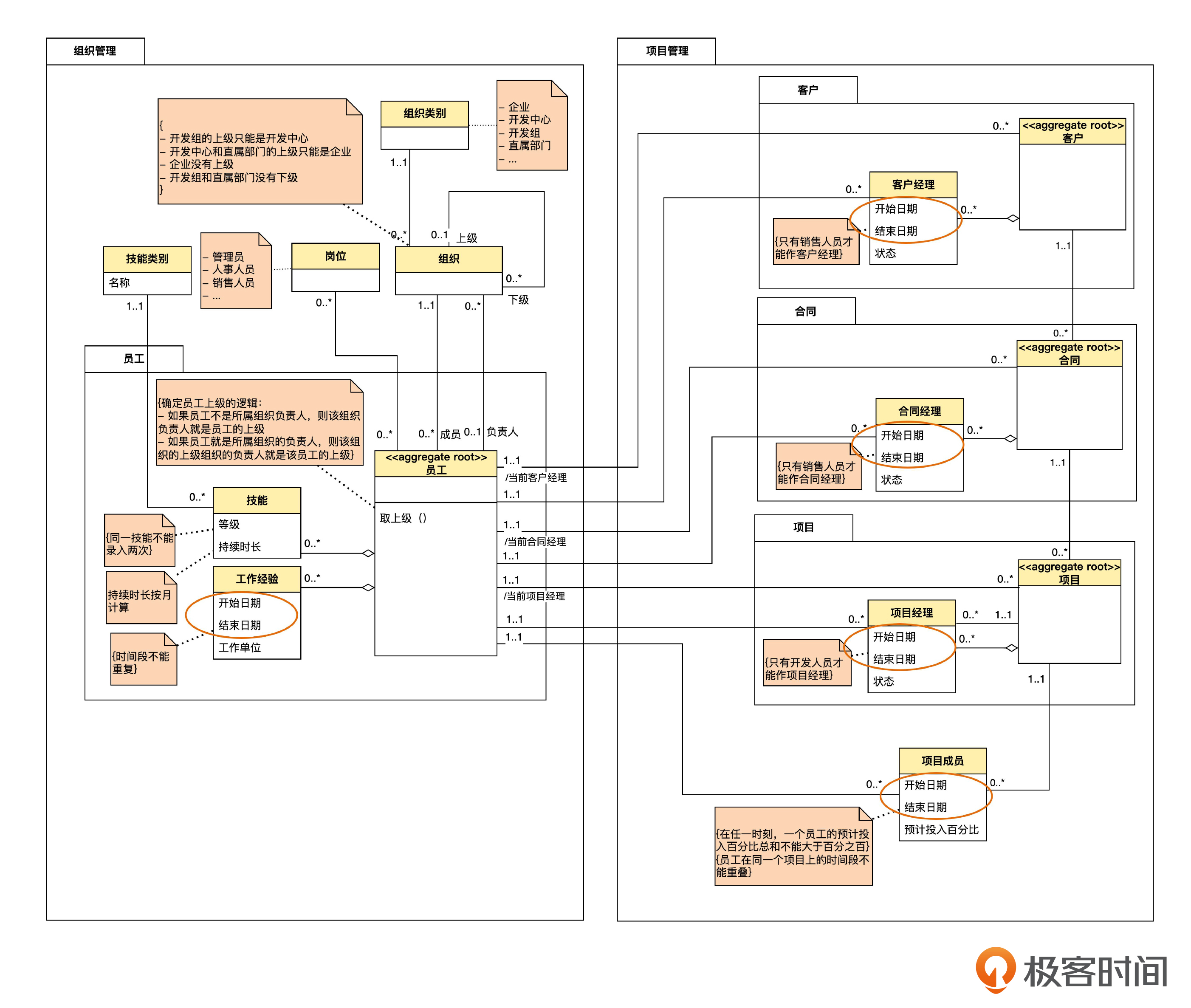Click the 员工 aggregate root header
The image size is (1191, 1008).
tap(435, 463)
